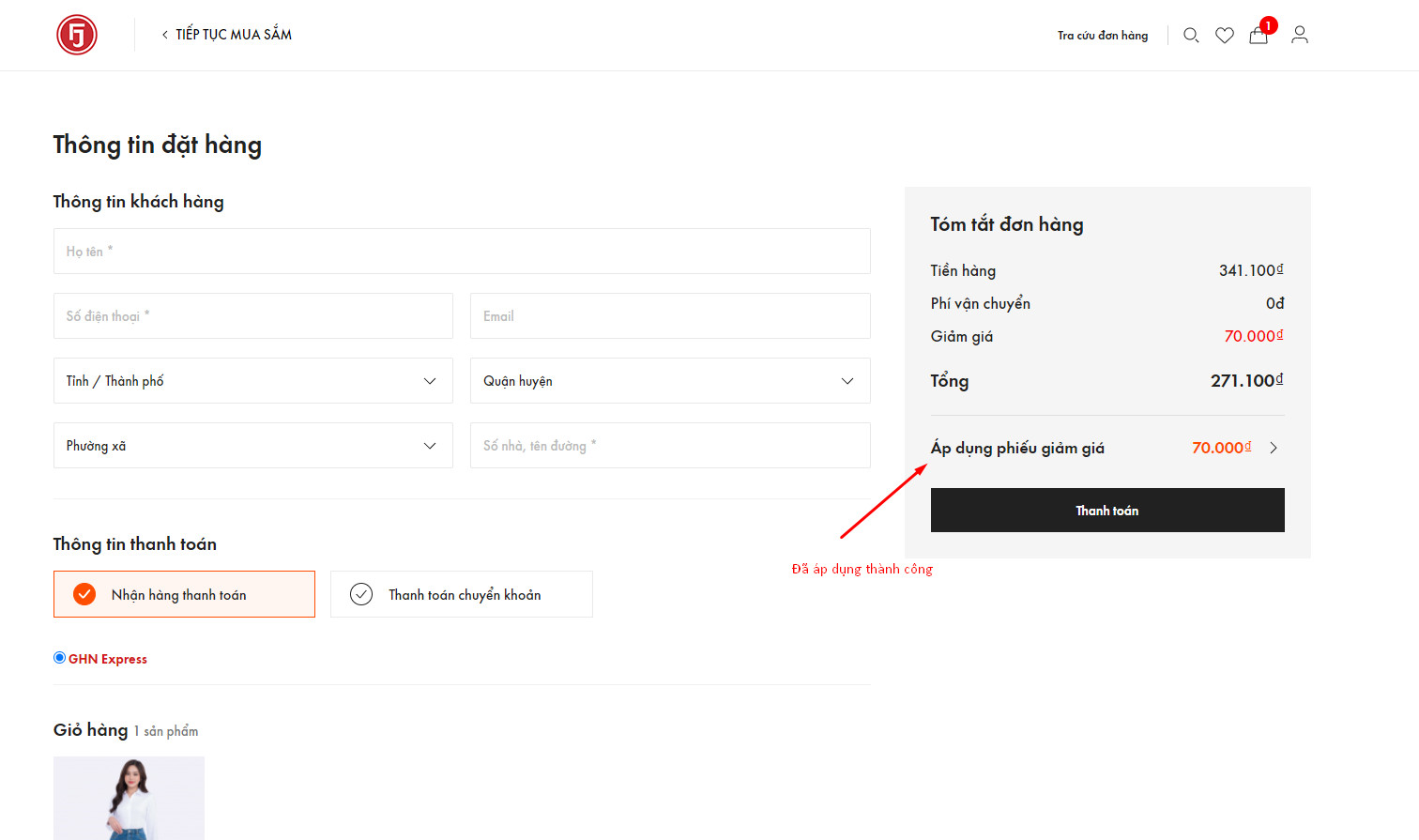Open the user account icon
1419x840 pixels.
(x=1300, y=35)
